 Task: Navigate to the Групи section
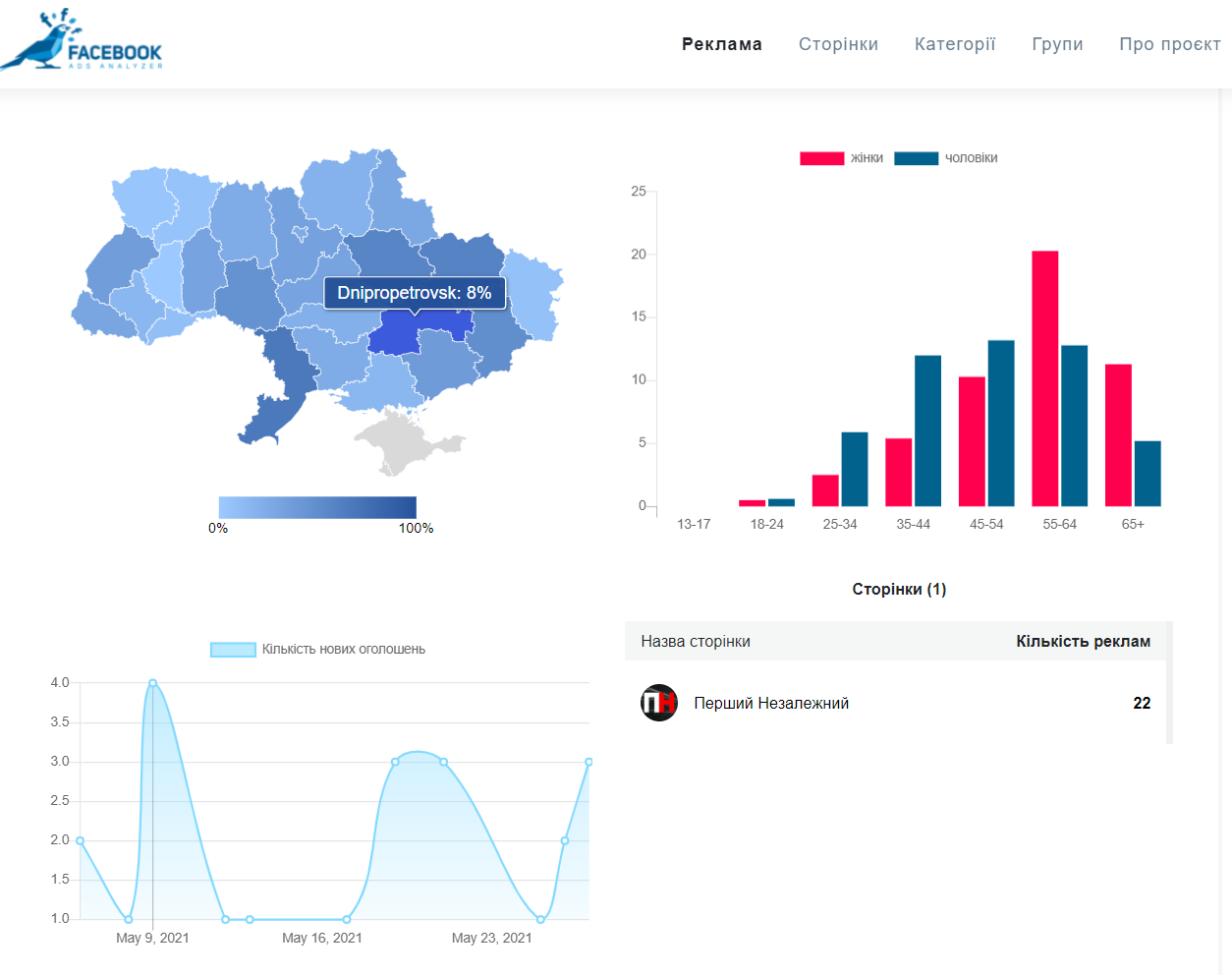pyautogui.click(x=1057, y=44)
